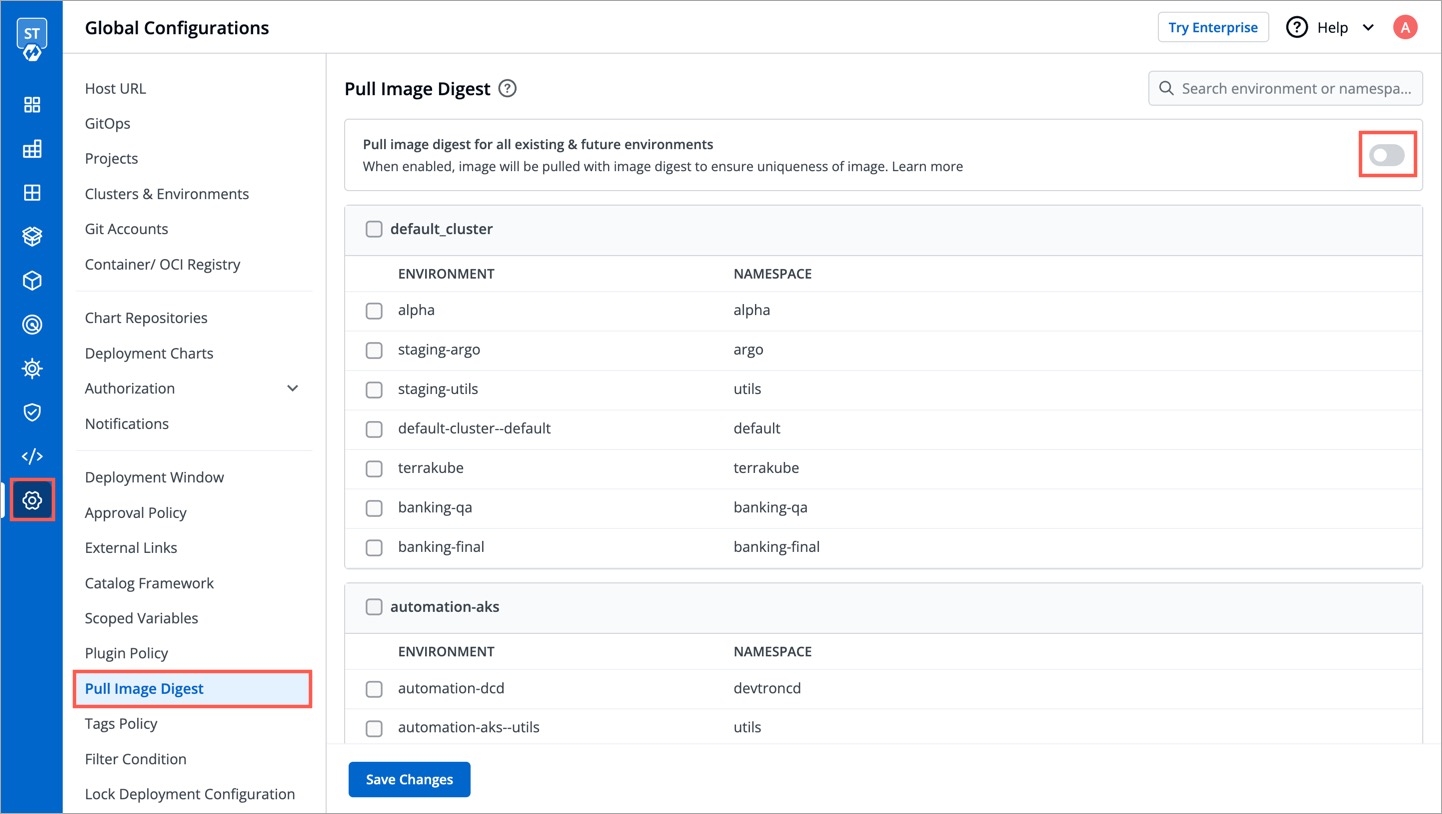Open the shield security icon in sidebar
The width and height of the screenshot is (1442, 814).
[32, 412]
